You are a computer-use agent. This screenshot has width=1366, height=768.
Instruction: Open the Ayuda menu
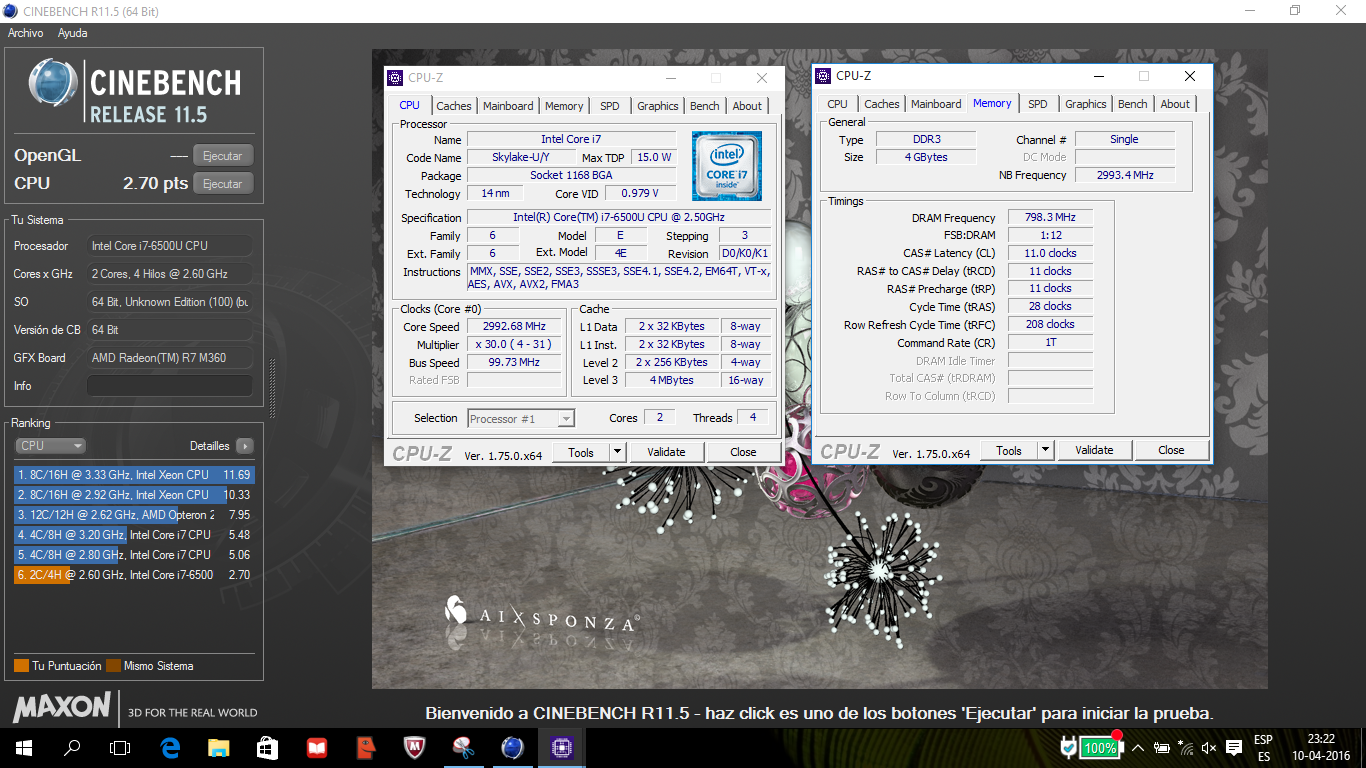[72, 33]
